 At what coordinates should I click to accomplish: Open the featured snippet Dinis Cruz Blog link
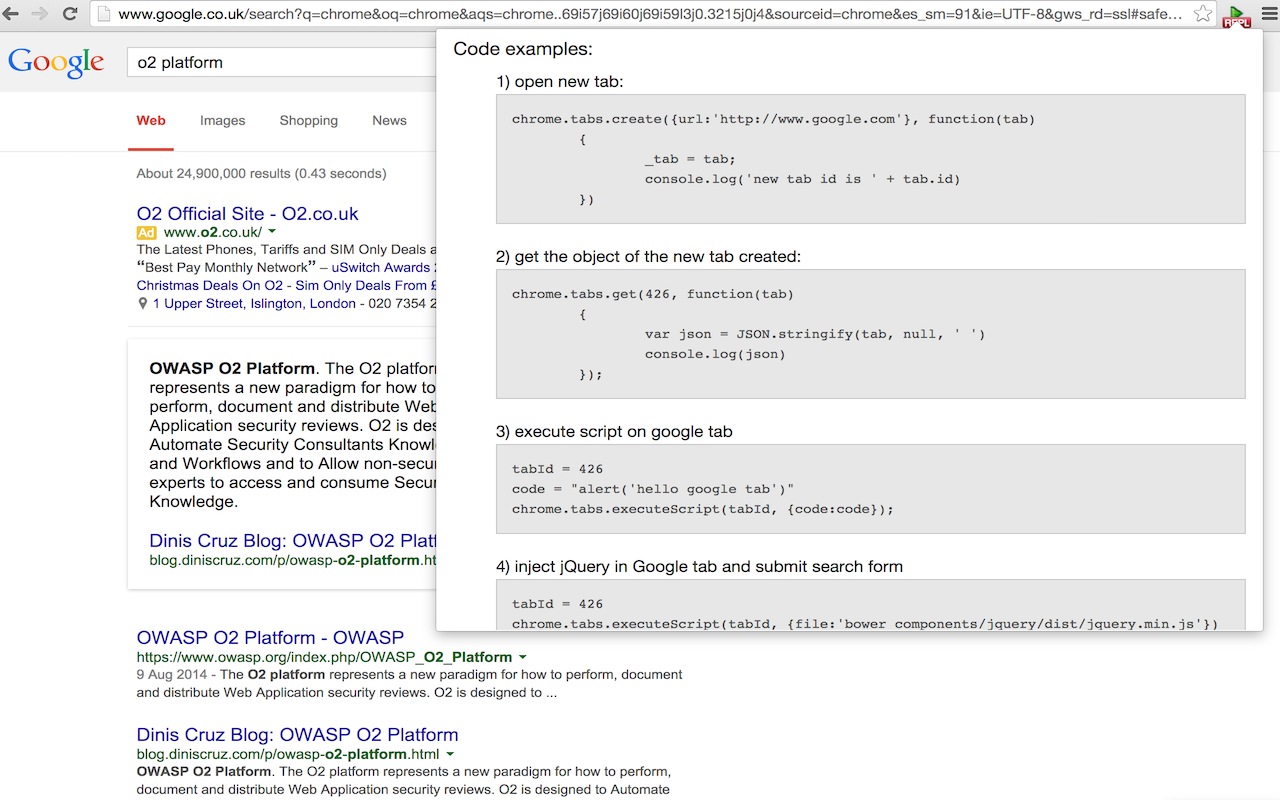[x=293, y=541]
